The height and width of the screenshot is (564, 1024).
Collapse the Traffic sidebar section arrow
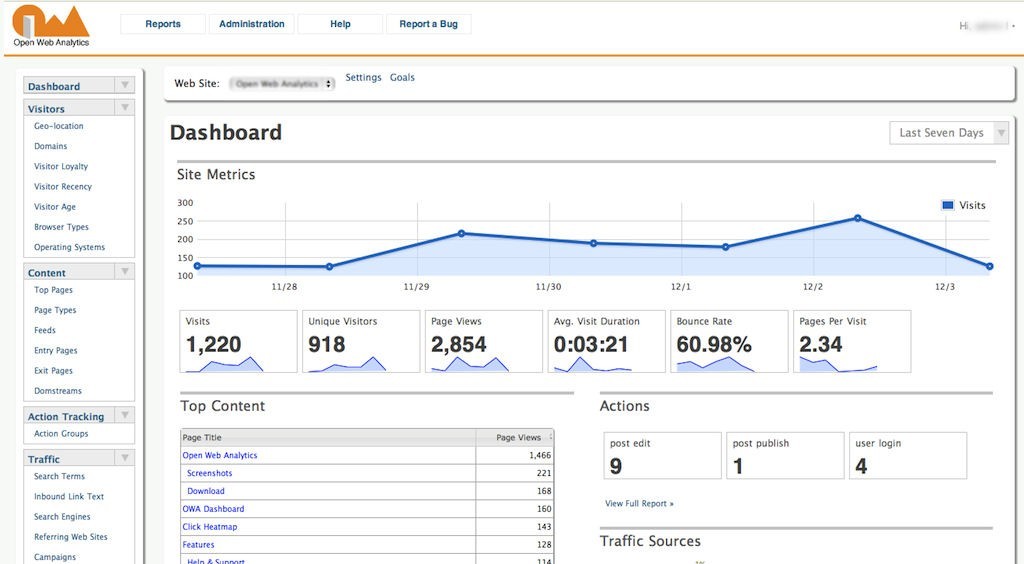tap(124, 459)
